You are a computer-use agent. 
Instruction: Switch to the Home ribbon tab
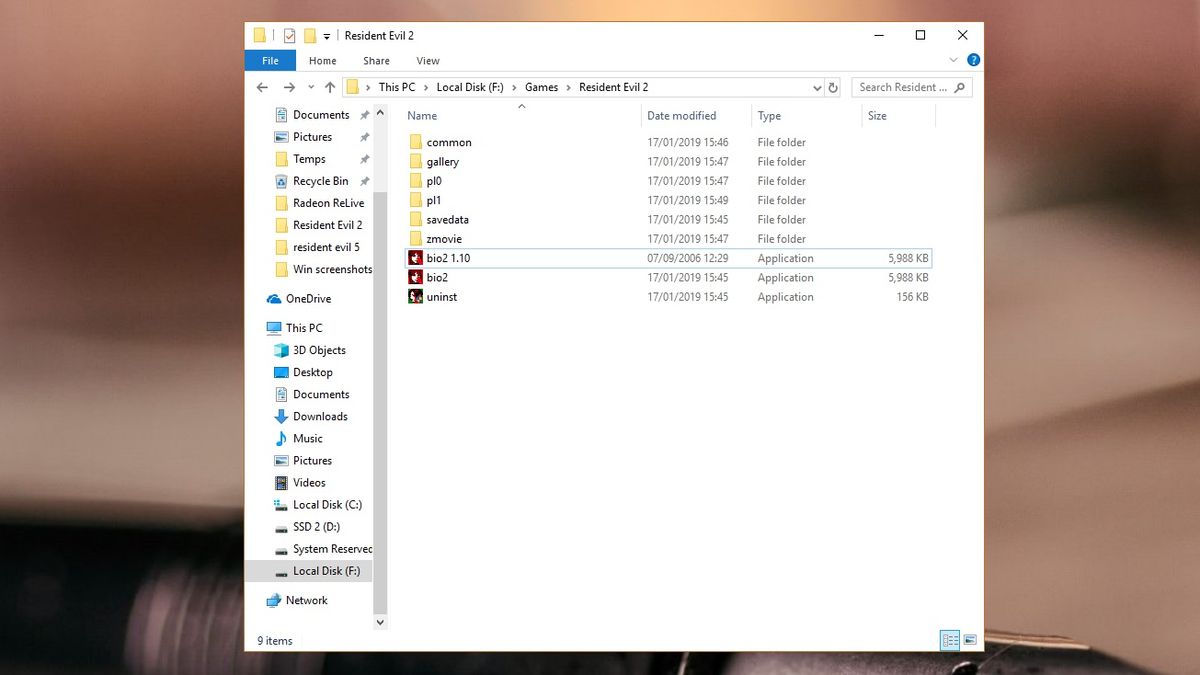[323, 60]
